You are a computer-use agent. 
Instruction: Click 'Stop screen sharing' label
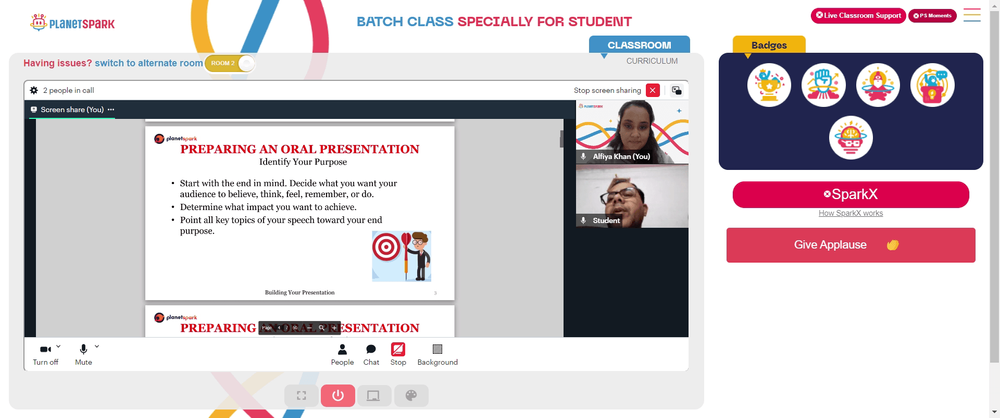pyautogui.click(x=607, y=91)
